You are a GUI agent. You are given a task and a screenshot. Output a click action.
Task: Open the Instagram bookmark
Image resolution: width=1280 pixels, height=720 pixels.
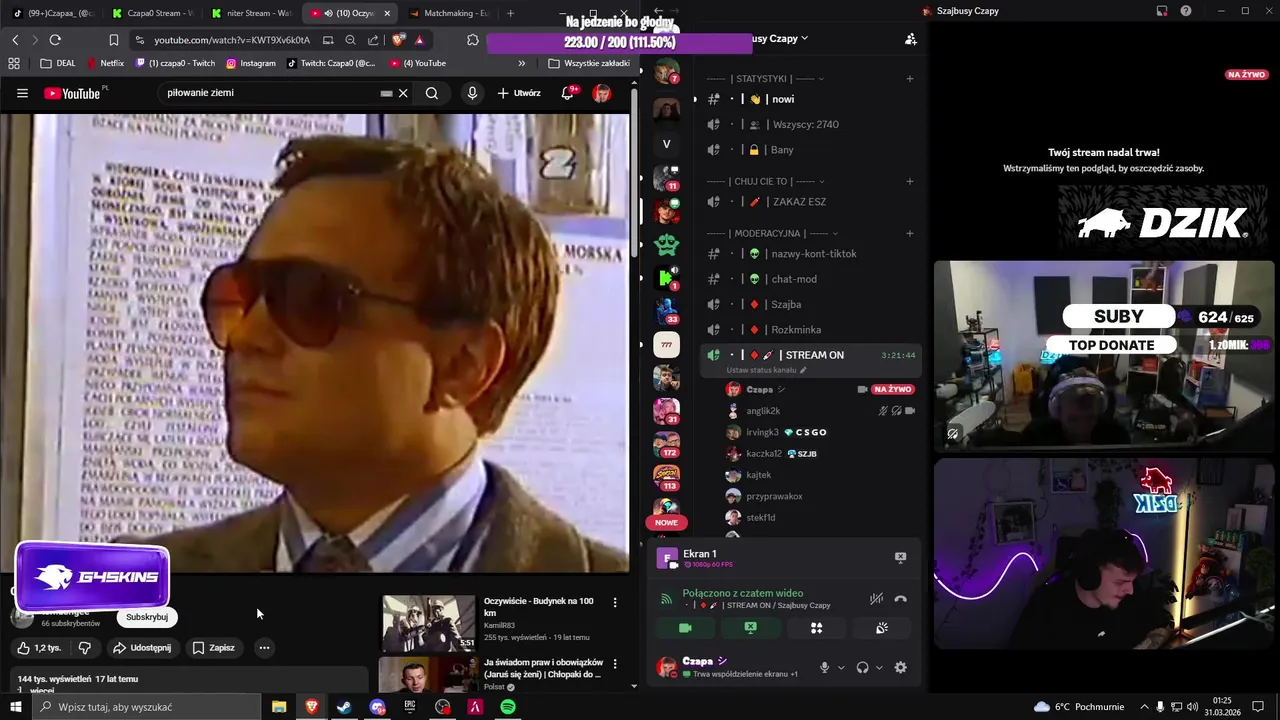pyautogui.click(x=250, y=63)
